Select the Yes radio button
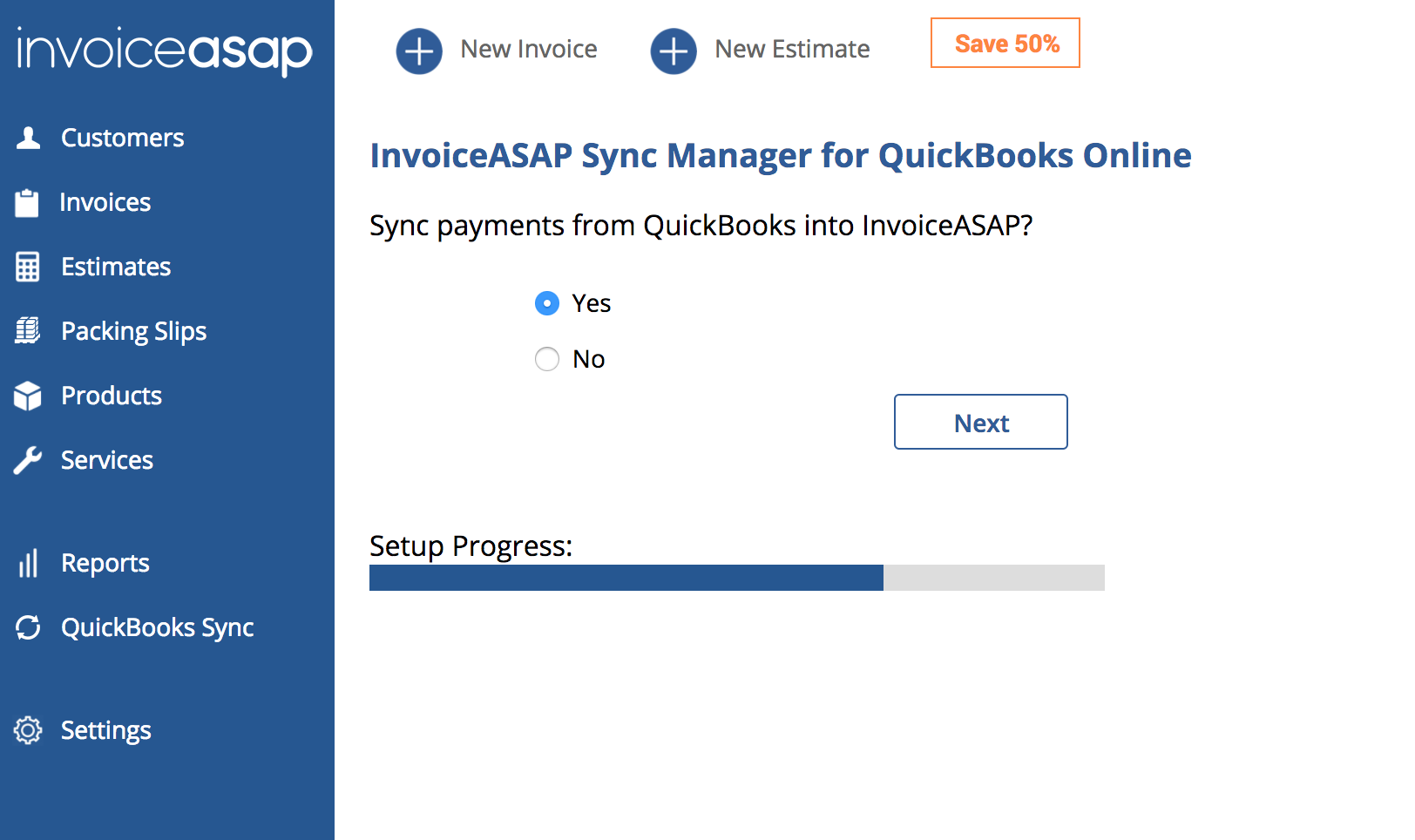 tap(547, 303)
